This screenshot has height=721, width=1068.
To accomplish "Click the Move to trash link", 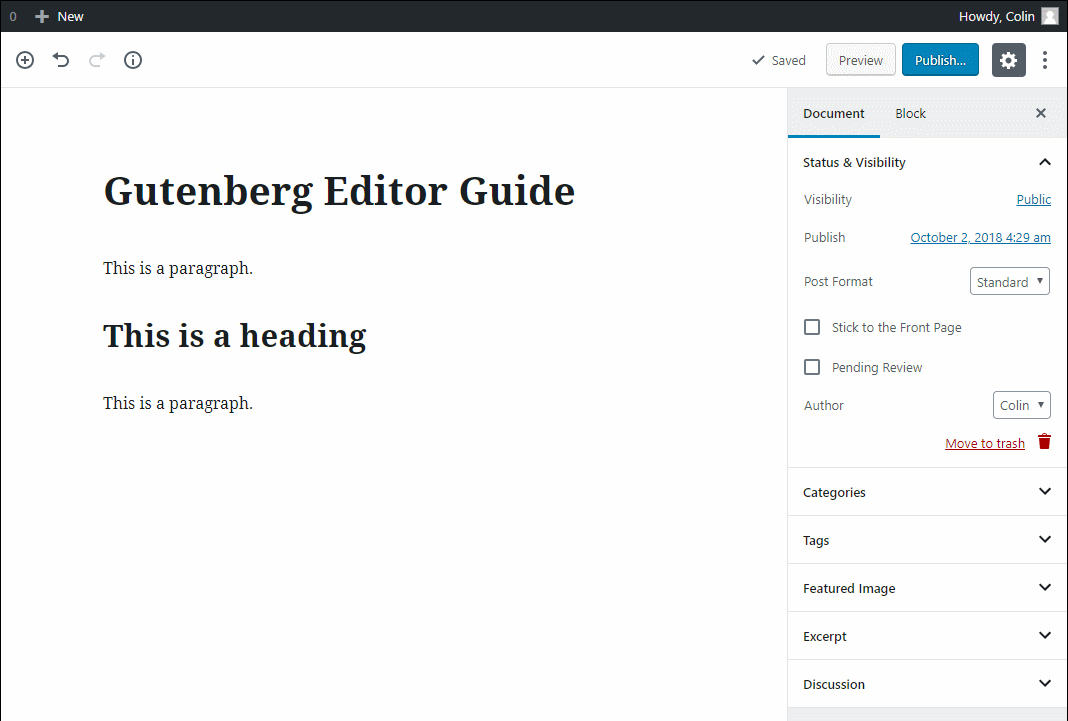I will click(985, 443).
